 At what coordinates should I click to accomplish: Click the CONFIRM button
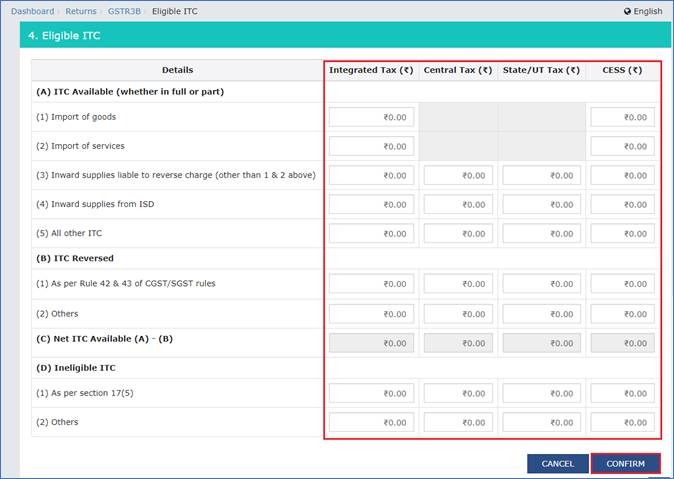(x=625, y=464)
